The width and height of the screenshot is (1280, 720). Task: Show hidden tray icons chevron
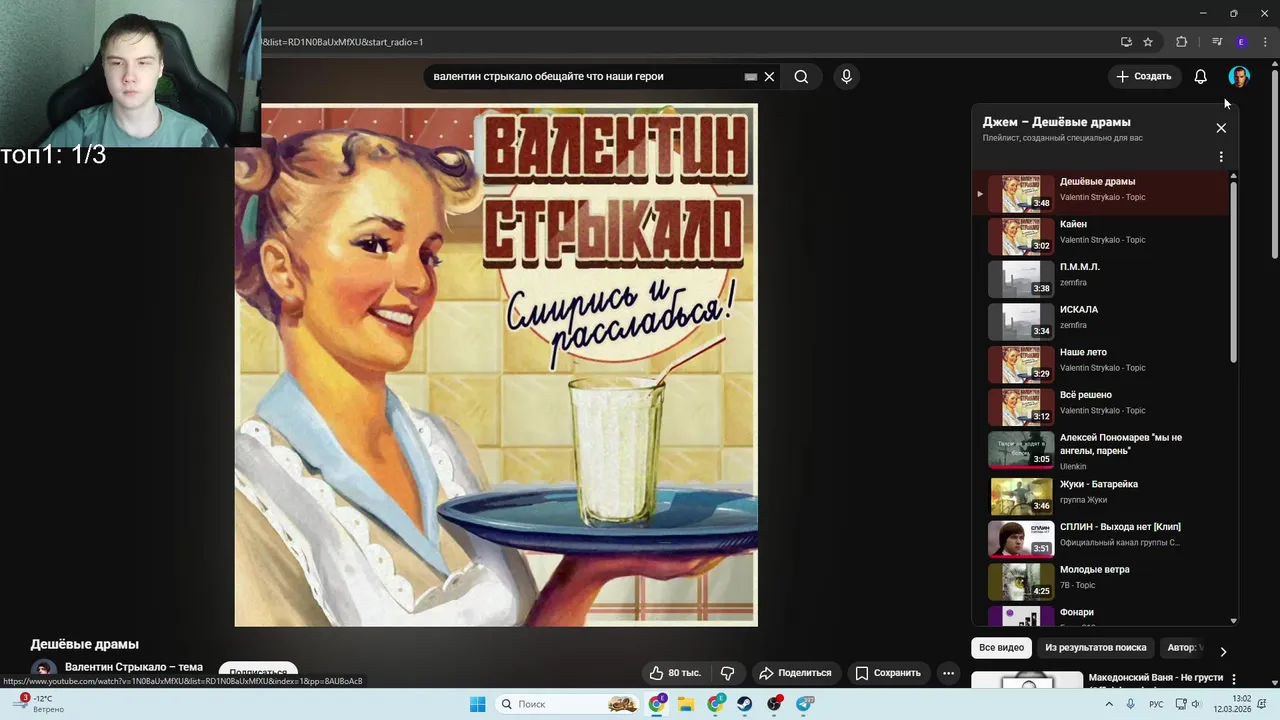pyautogui.click(x=1108, y=704)
